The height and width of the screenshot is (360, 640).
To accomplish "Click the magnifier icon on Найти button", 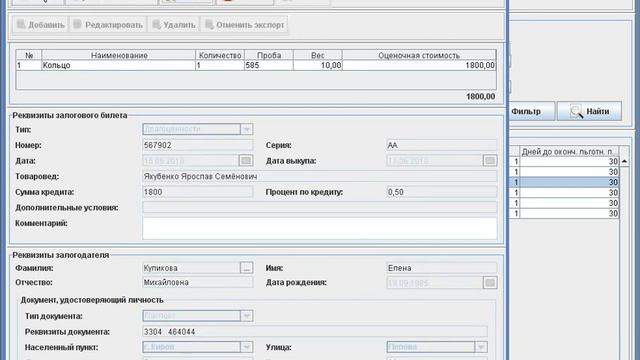I will pos(576,111).
